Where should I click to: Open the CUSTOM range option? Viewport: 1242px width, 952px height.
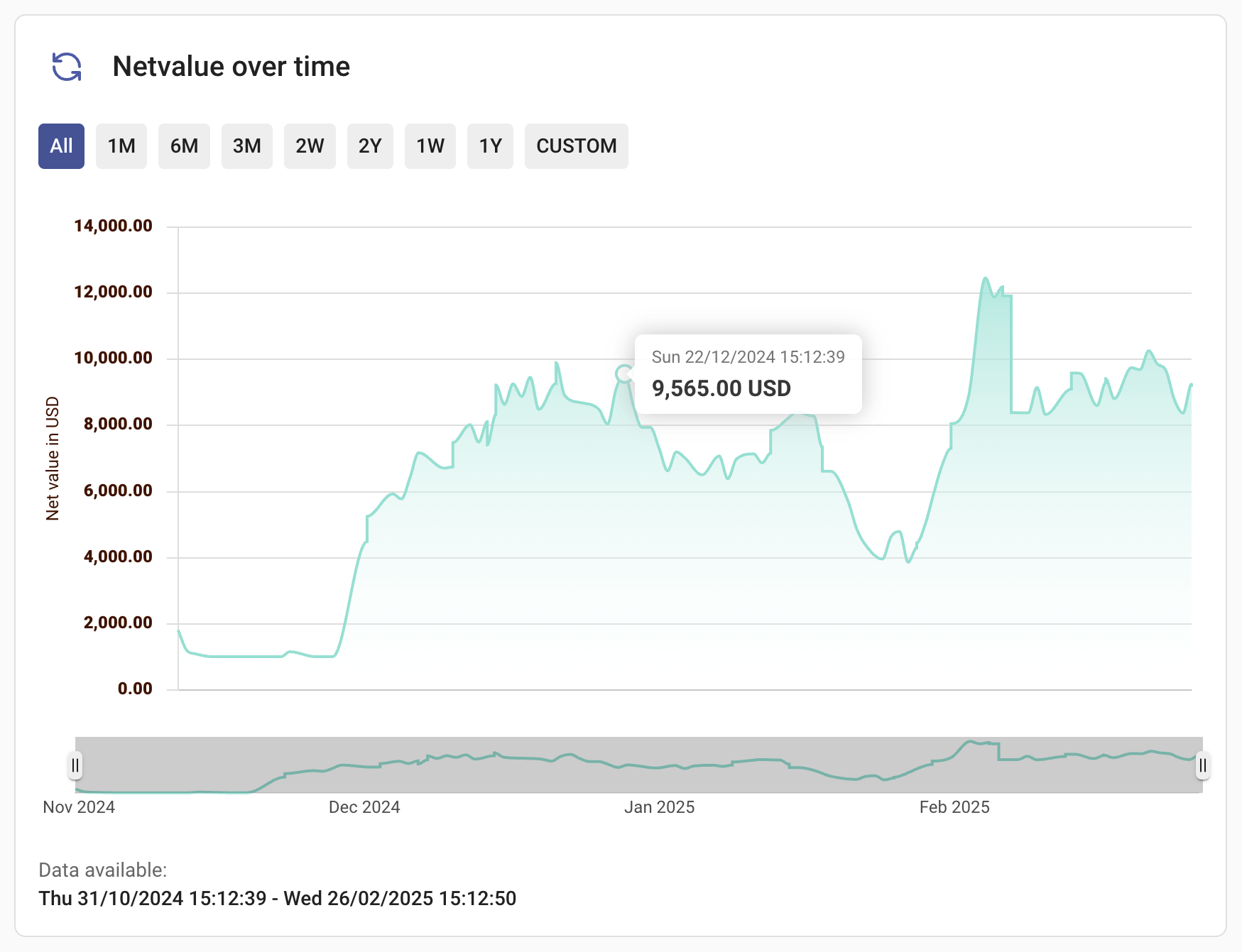[577, 146]
